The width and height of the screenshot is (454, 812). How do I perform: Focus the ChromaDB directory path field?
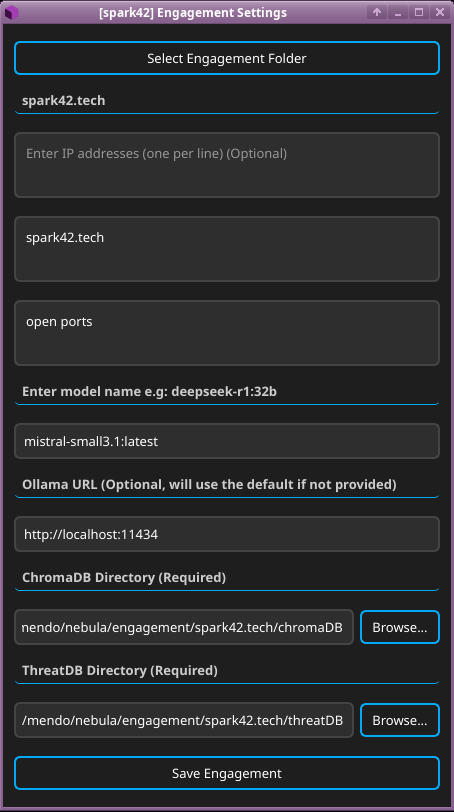click(184, 627)
